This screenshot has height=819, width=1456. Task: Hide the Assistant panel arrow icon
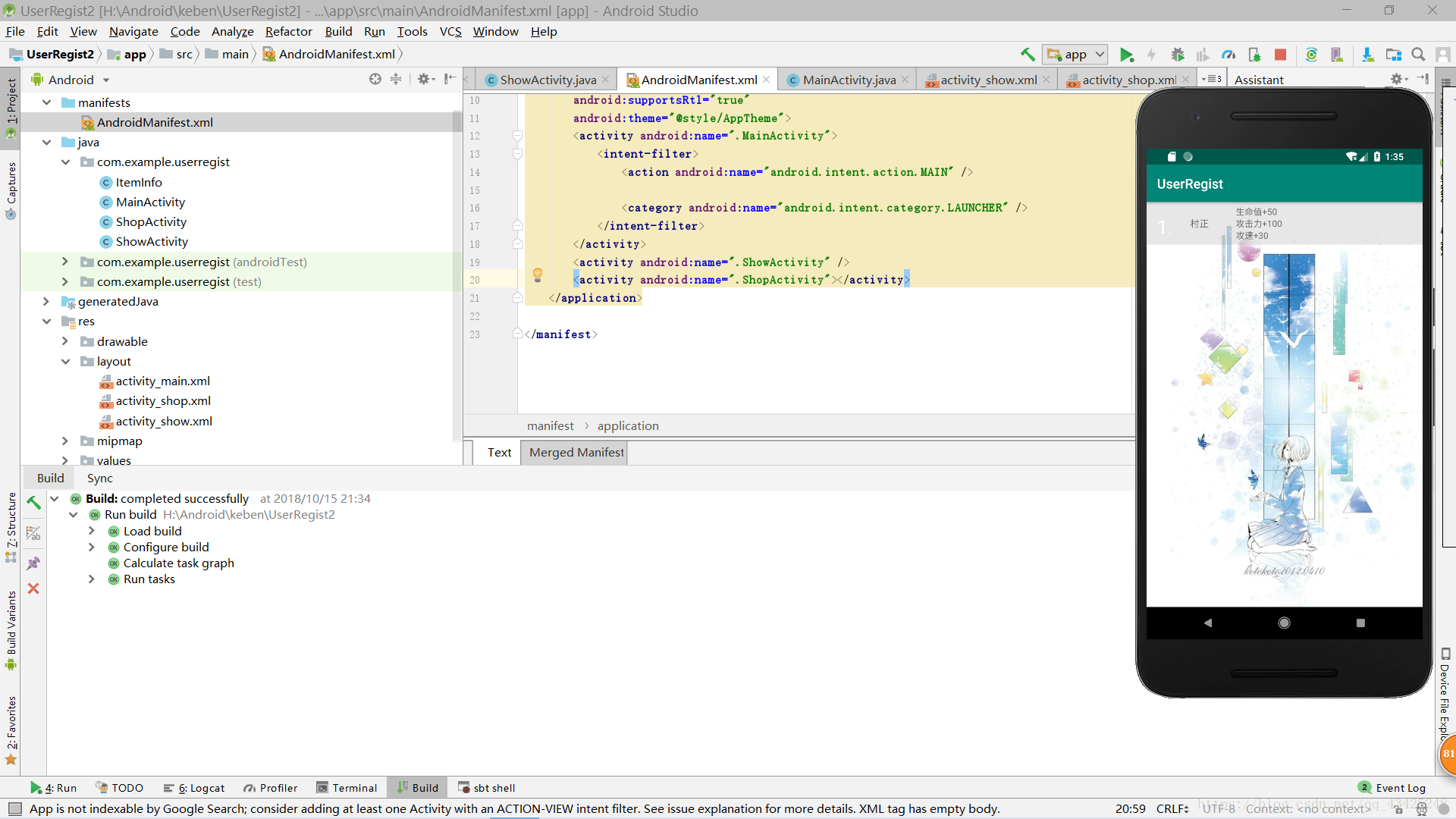(1423, 79)
